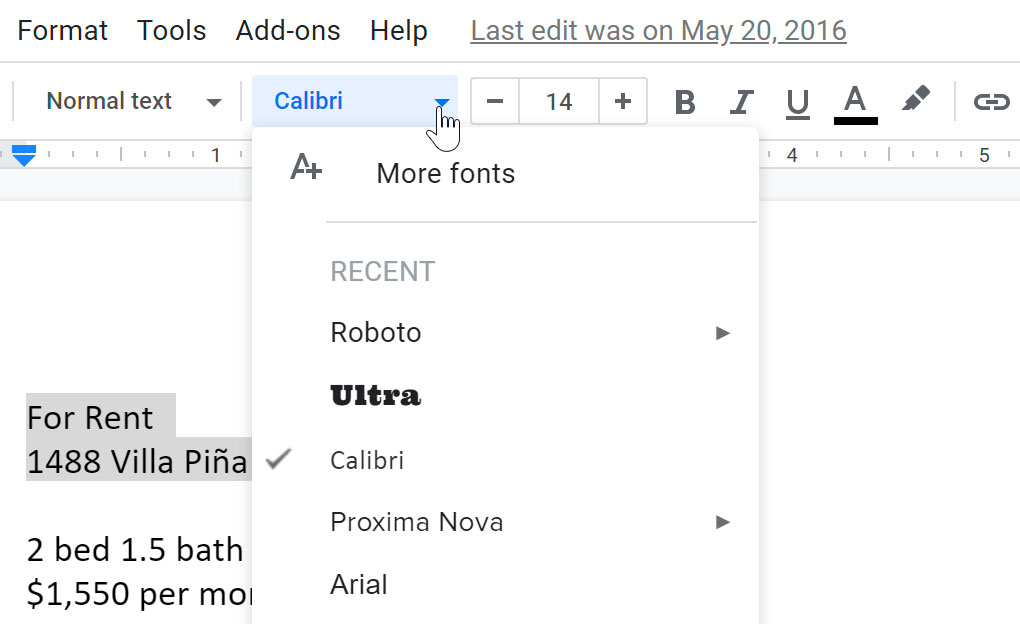
Task: Open the text color picker
Action: pyautogui.click(x=855, y=101)
